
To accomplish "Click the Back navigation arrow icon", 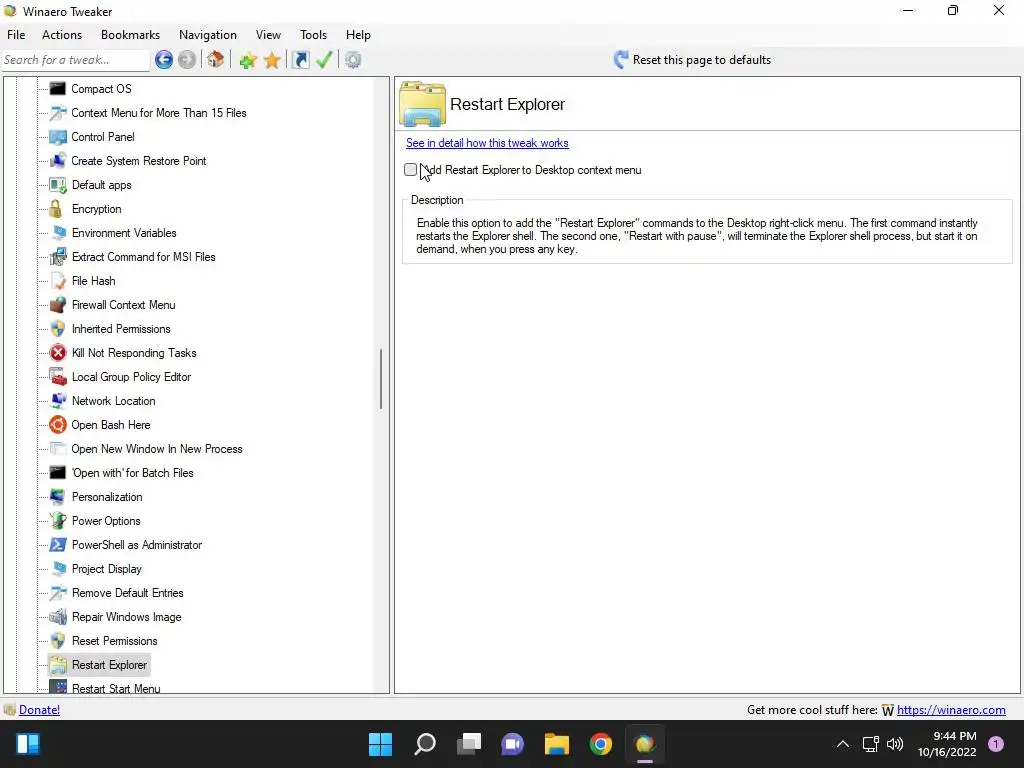I will tap(164, 60).
